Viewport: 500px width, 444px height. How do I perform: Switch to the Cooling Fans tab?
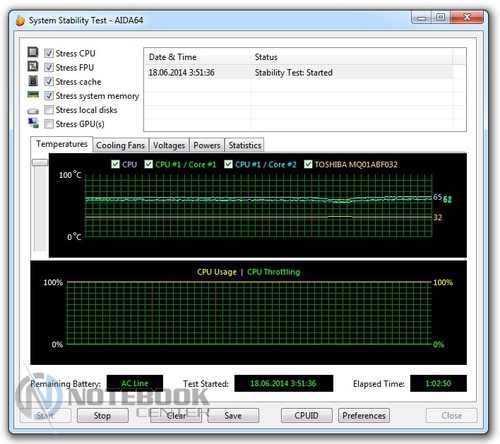(121, 145)
